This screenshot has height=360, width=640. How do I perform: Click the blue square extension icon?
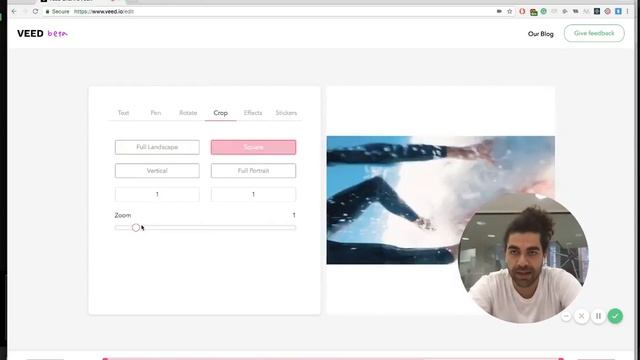(x=618, y=11)
